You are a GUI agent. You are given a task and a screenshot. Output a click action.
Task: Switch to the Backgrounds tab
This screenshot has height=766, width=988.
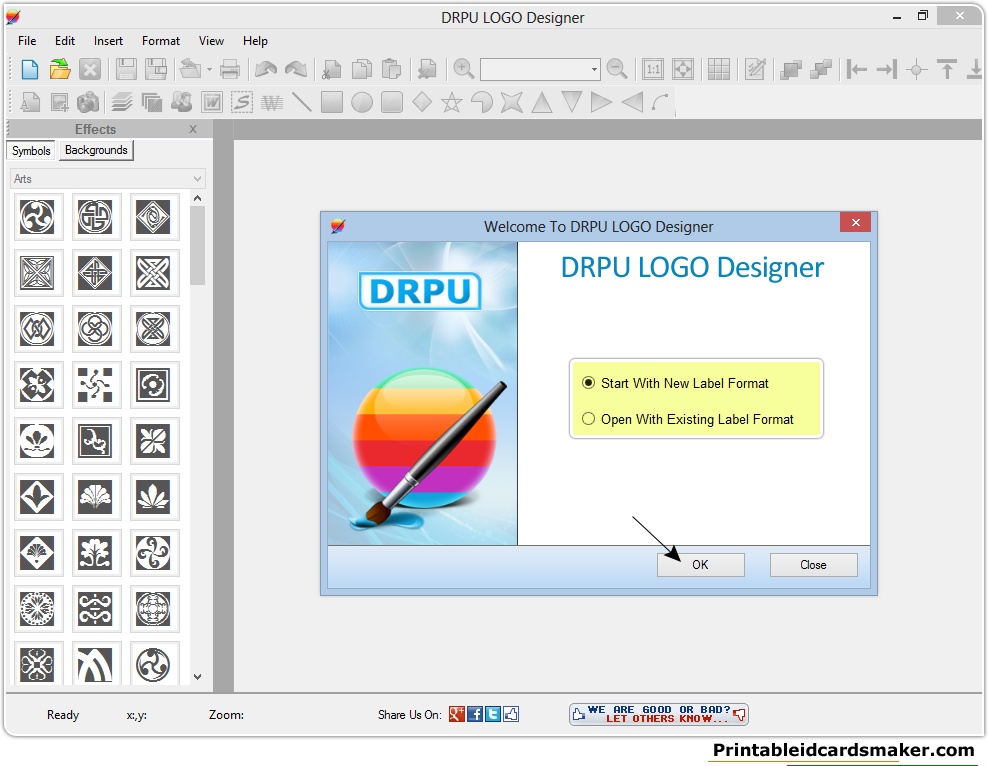[96, 150]
